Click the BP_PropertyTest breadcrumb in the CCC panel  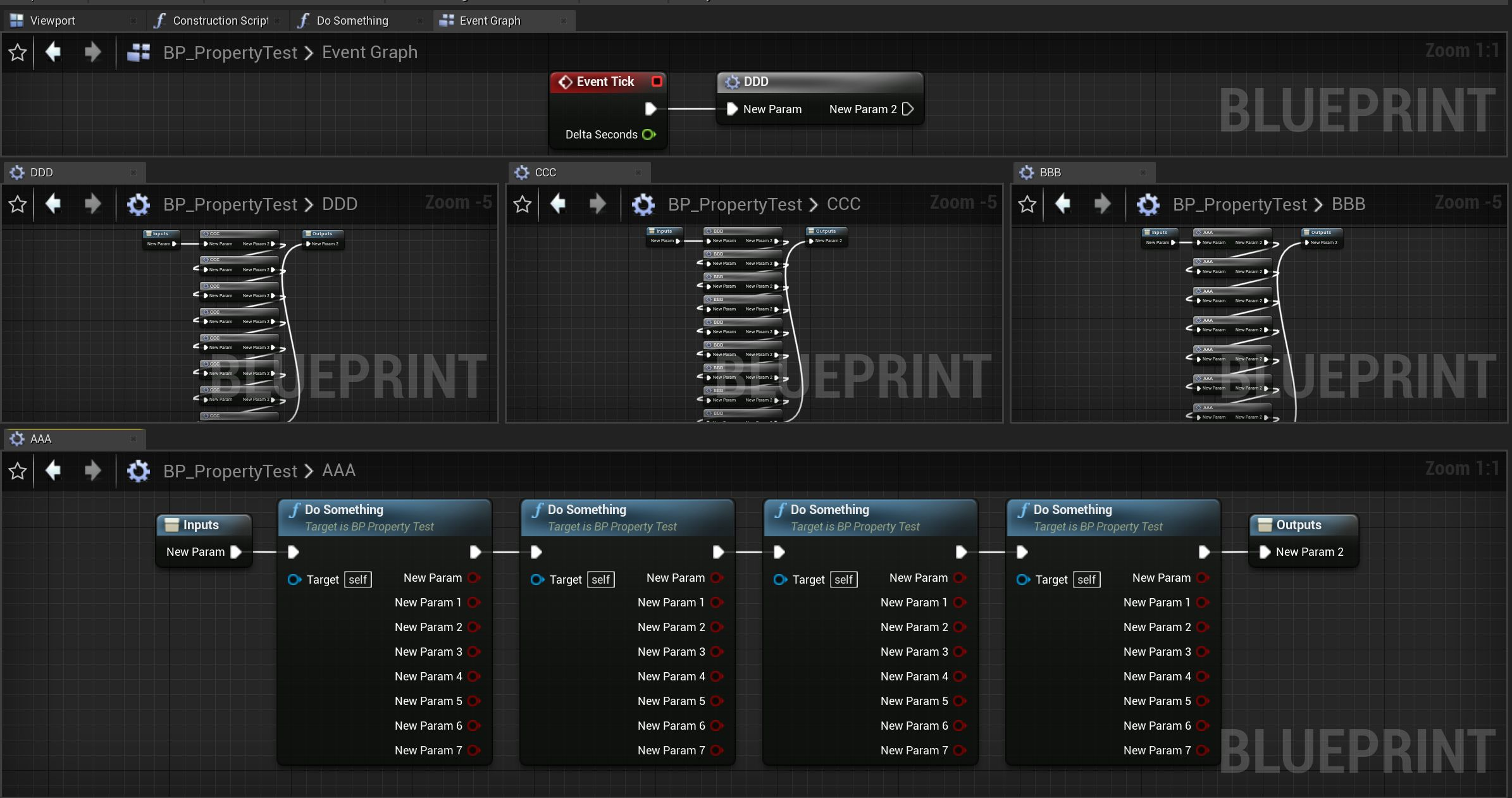[734, 204]
